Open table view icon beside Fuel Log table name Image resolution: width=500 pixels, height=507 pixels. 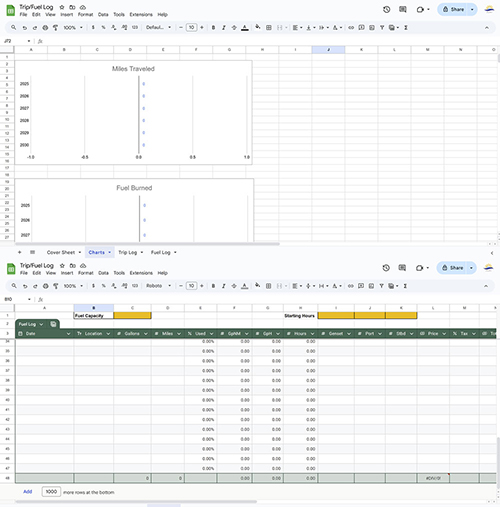point(53,324)
